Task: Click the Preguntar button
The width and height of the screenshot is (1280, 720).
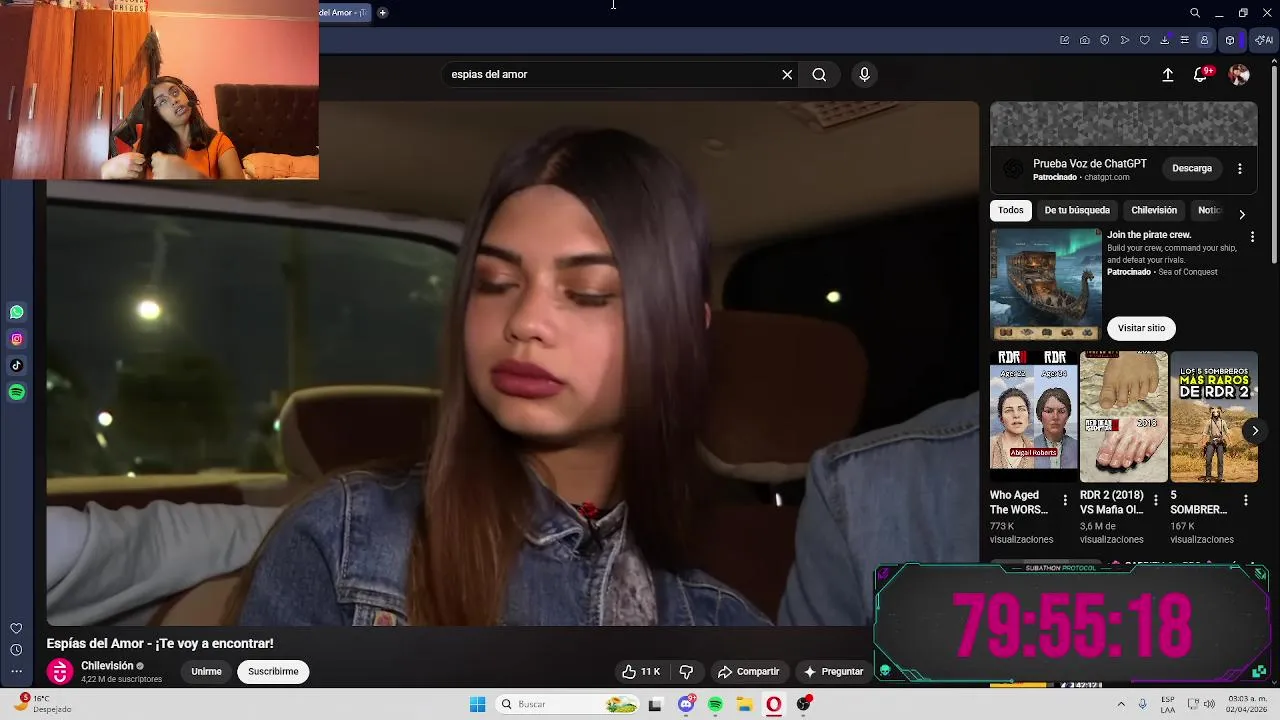Action: point(833,672)
